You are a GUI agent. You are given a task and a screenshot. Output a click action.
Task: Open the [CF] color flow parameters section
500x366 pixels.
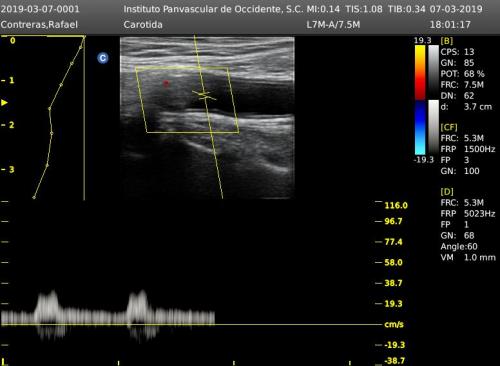pyautogui.click(x=449, y=127)
